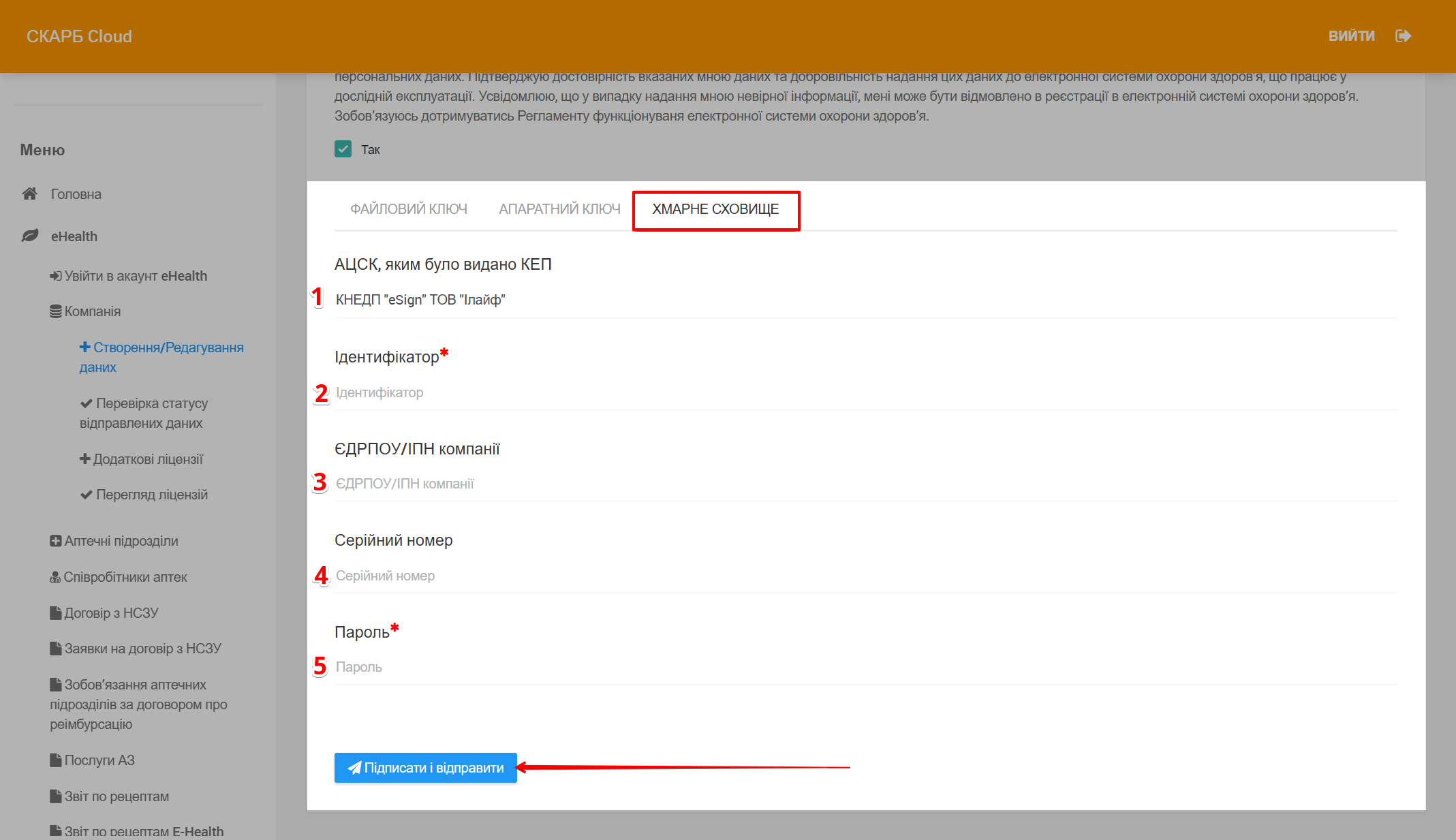Click the sign-in icon for Увійти в акаунт
The image size is (1456, 840).
[55, 276]
